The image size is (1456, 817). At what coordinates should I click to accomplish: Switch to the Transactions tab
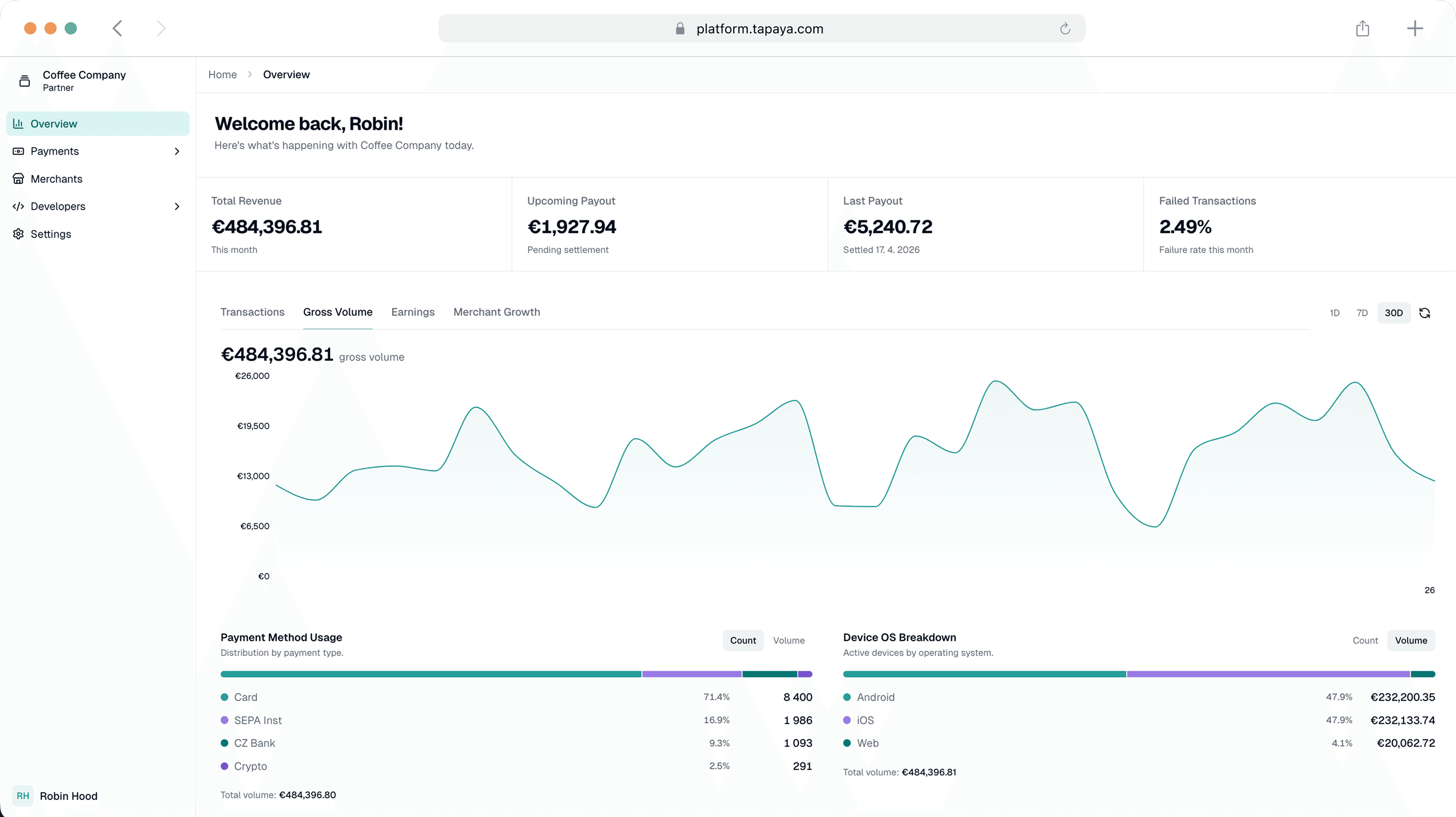point(252,312)
